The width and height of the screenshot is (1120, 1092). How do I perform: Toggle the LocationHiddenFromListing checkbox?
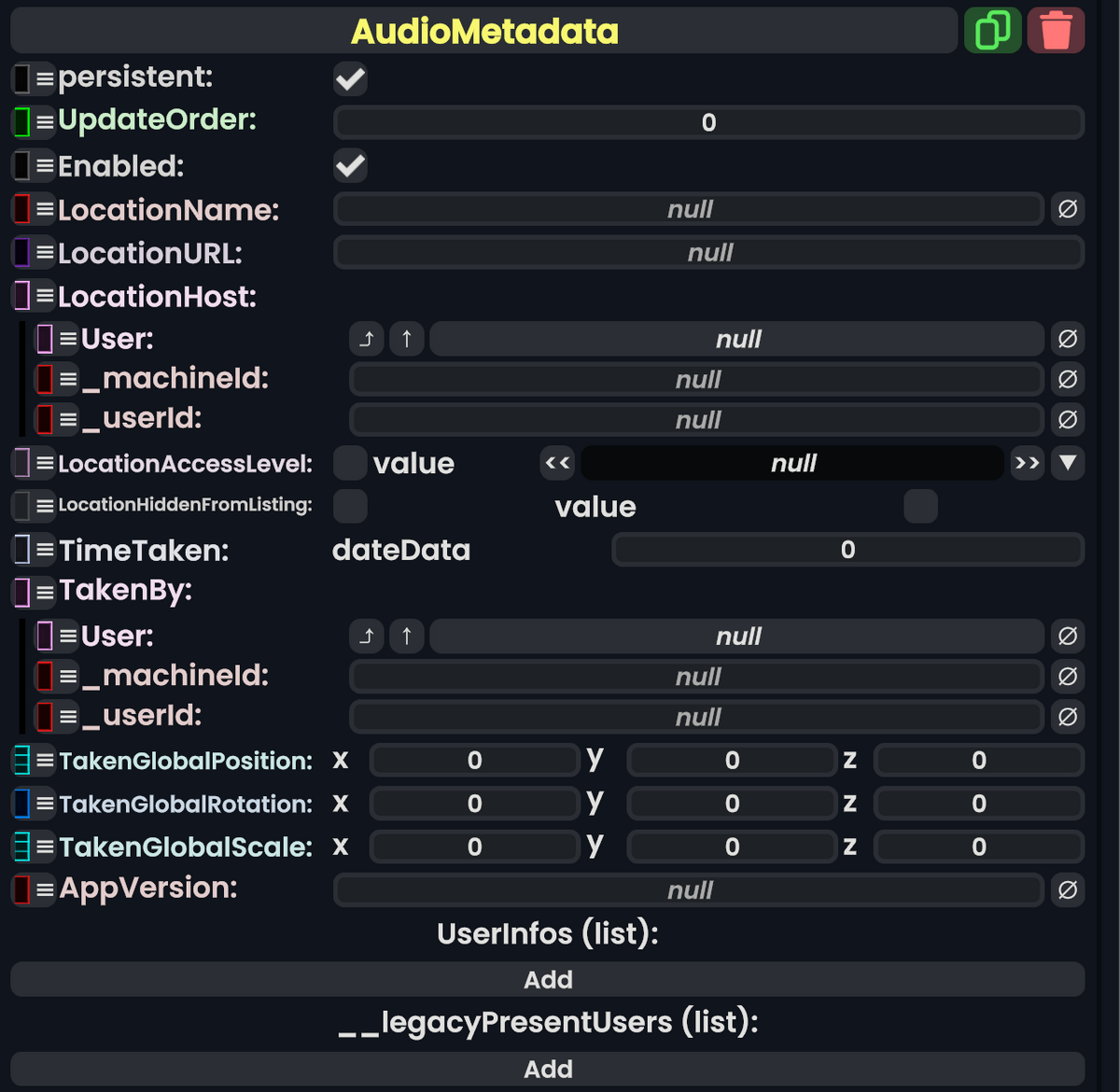click(x=350, y=506)
